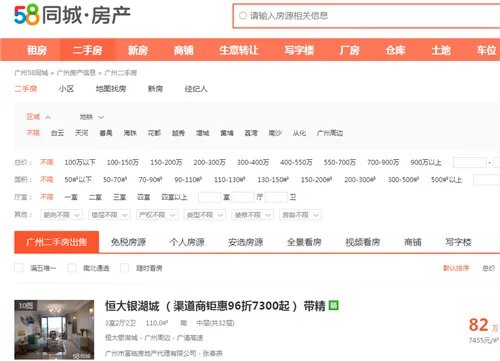Open 新房 in the orange nav bar
The image size is (500, 361).
[x=138, y=50]
